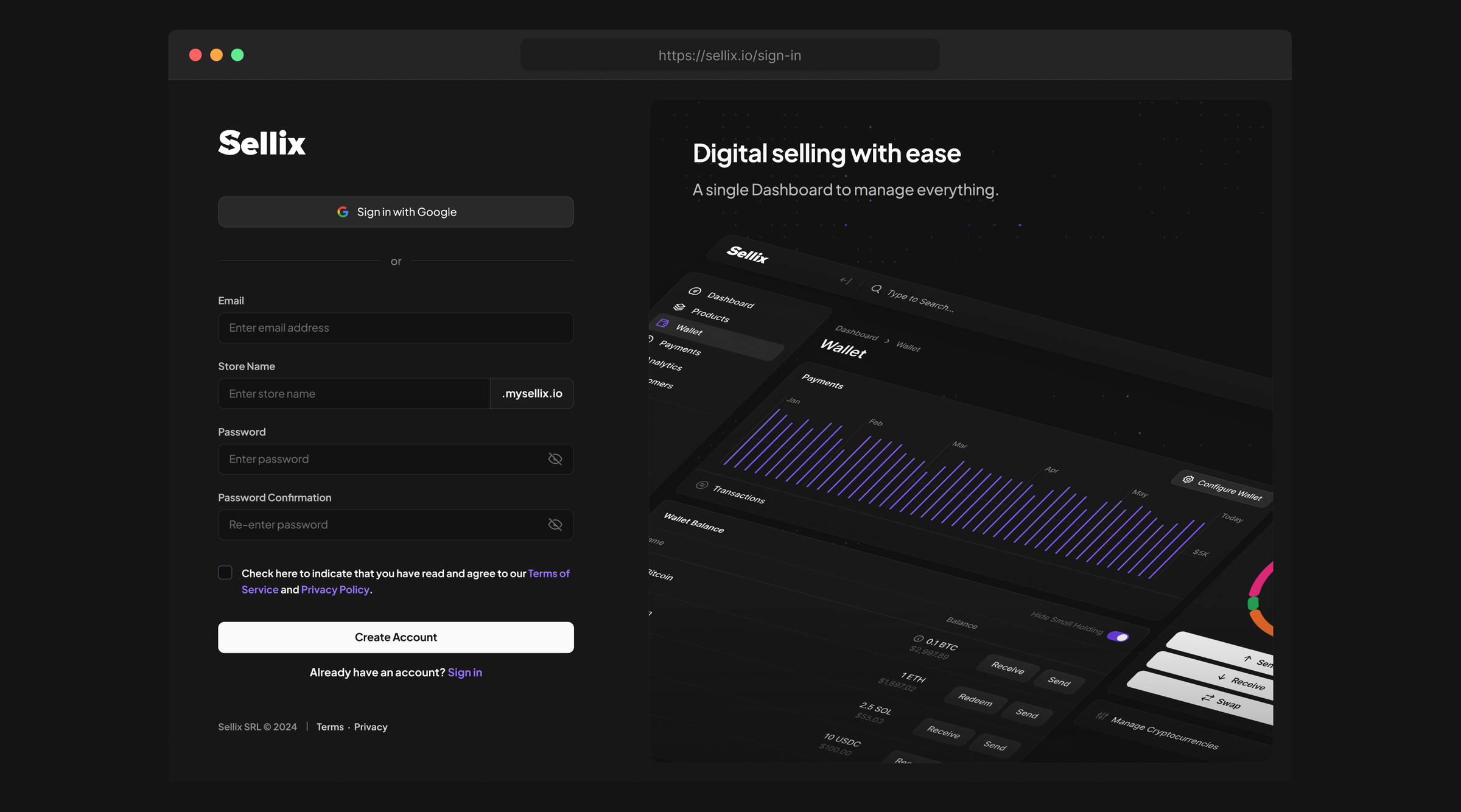Click the Products icon in preview sidebar
This screenshot has height=812, width=1461.
tap(679, 307)
